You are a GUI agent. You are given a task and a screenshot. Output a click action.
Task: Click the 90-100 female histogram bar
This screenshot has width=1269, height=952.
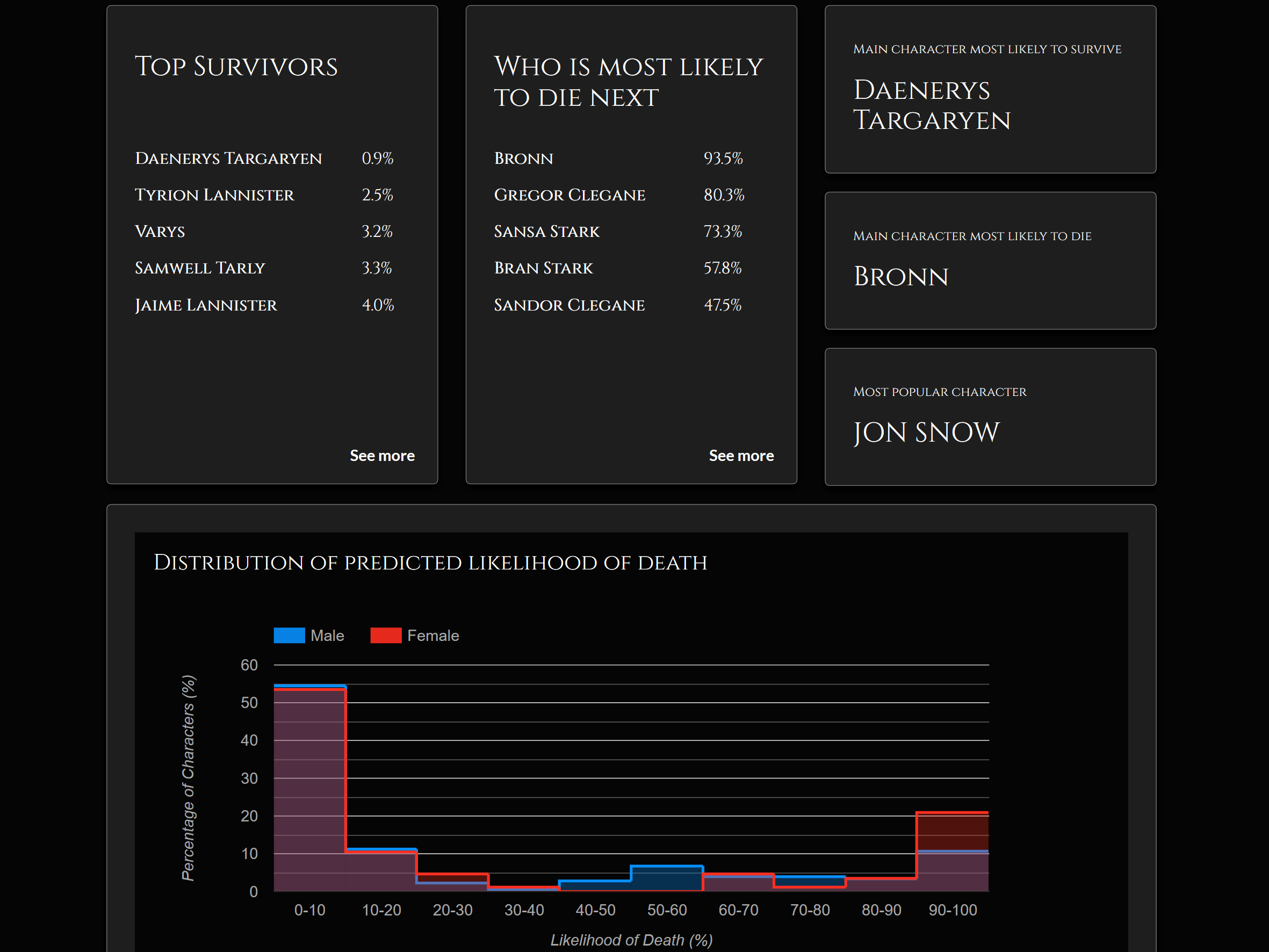(x=953, y=832)
